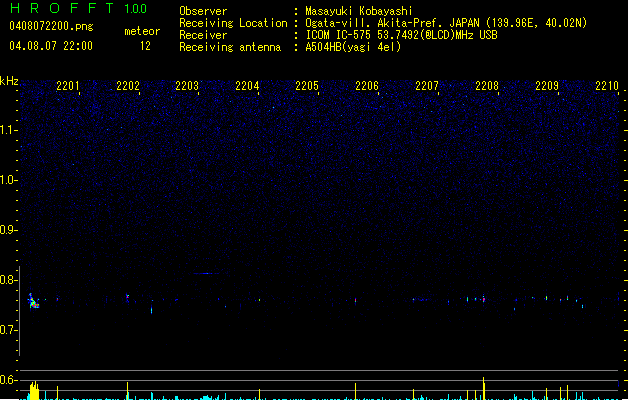Screen dimensions: 629x400
Task: Select the filename 0408072200.png
Action: coord(51,26)
